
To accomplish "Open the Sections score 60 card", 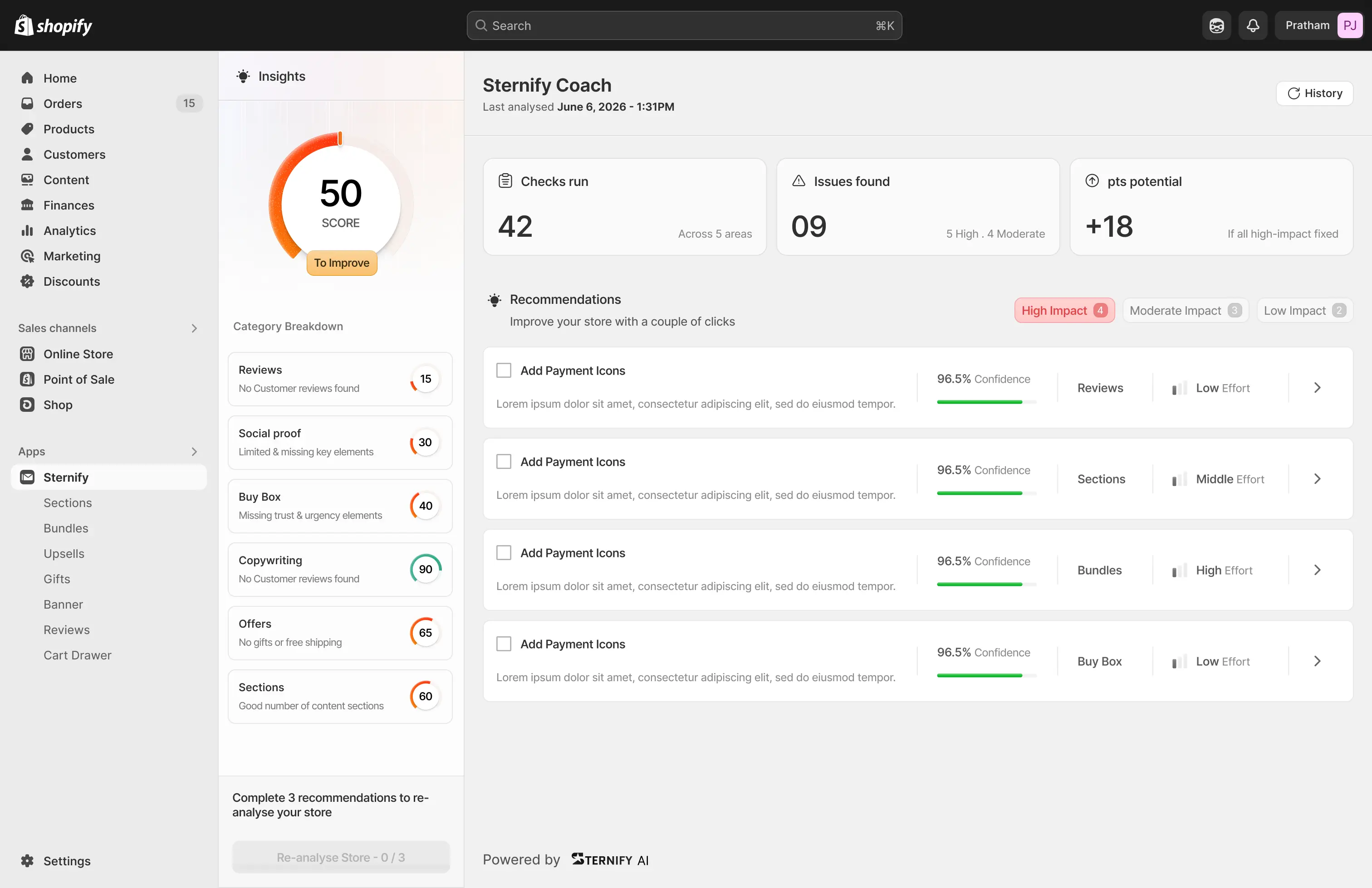I will click(x=339, y=696).
